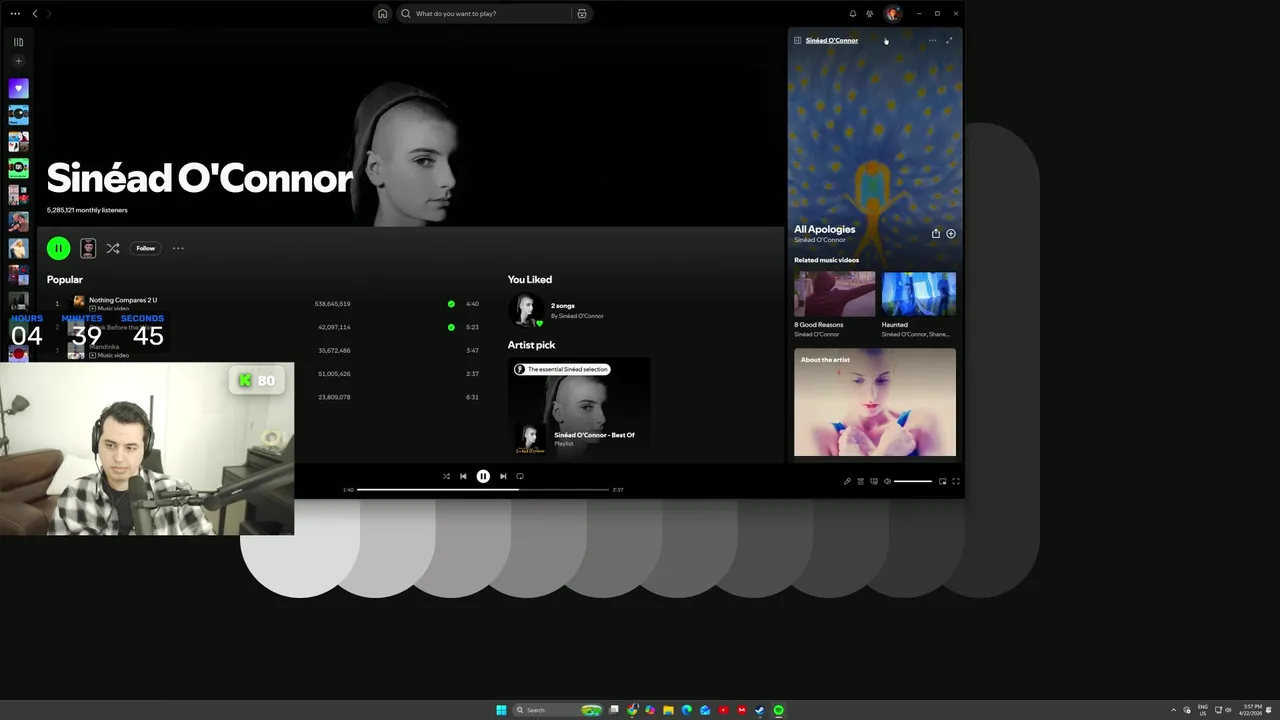The height and width of the screenshot is (720, 1280).
Task: Expand the Now Playing view
Action: [x=949, y=40]
